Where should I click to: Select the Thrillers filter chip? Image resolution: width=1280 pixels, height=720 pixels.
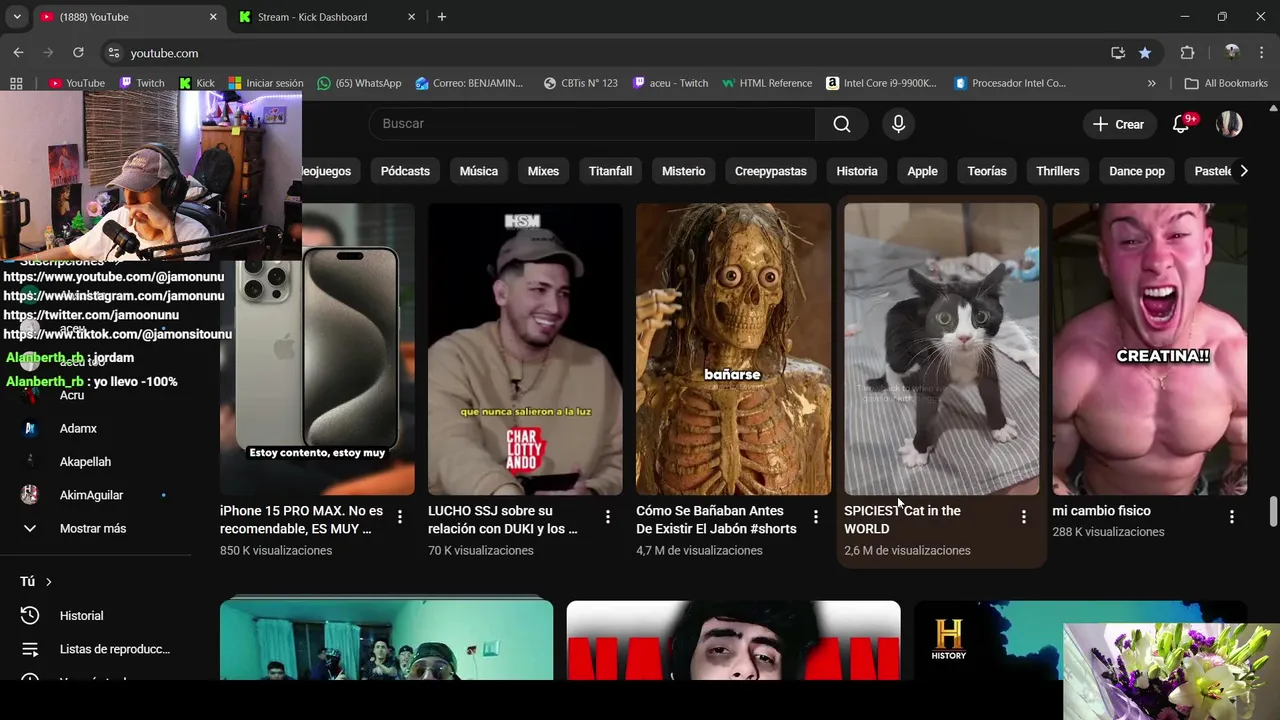tap(1058, 171)
